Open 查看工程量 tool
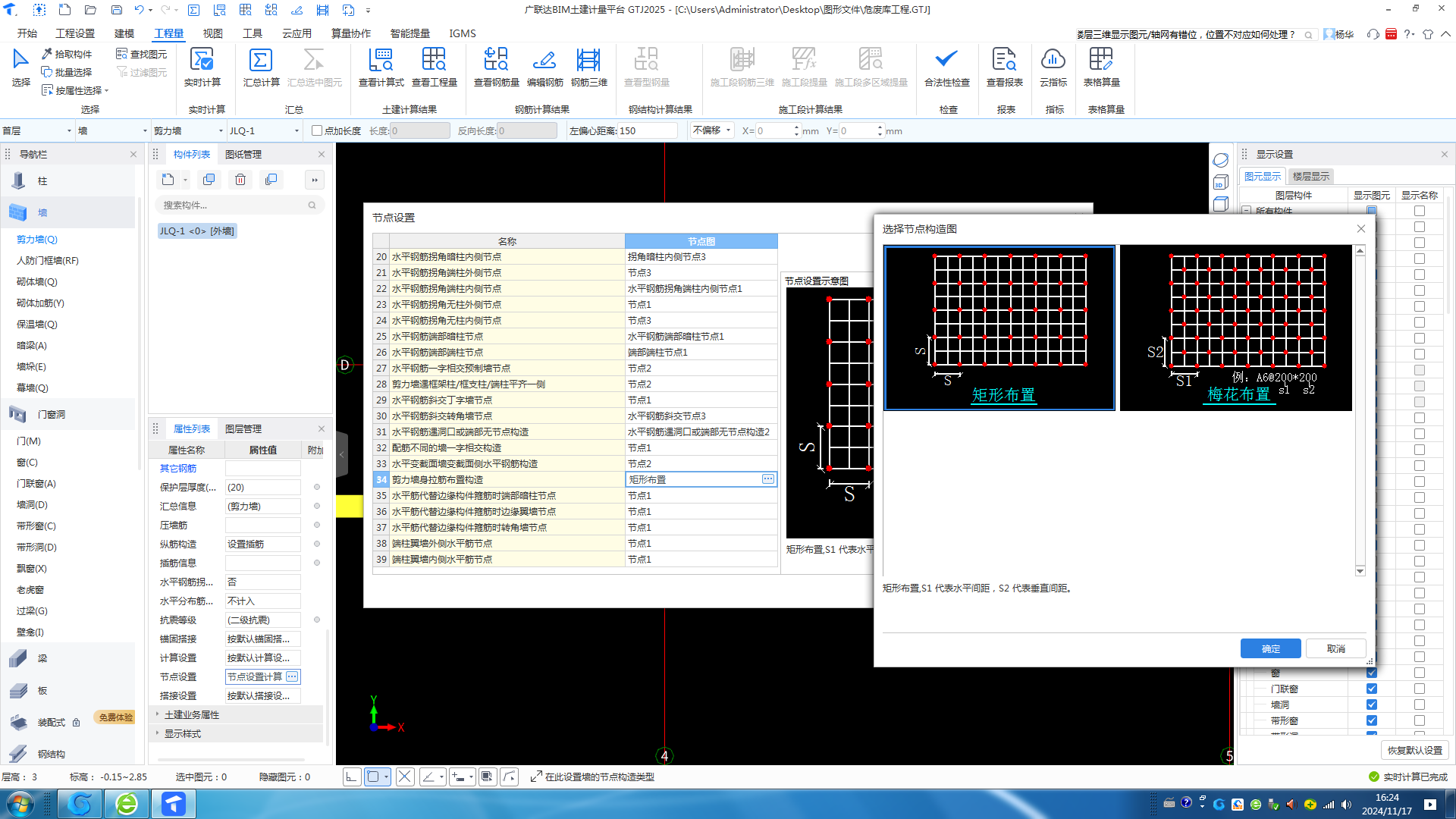1456x819 pixels. tap(434, 67)
